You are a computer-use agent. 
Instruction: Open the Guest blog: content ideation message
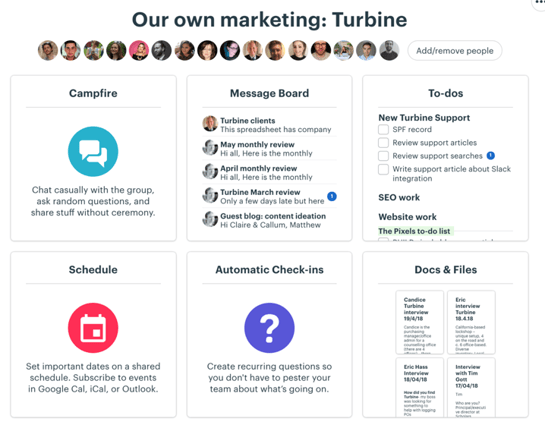coord(269,220)
